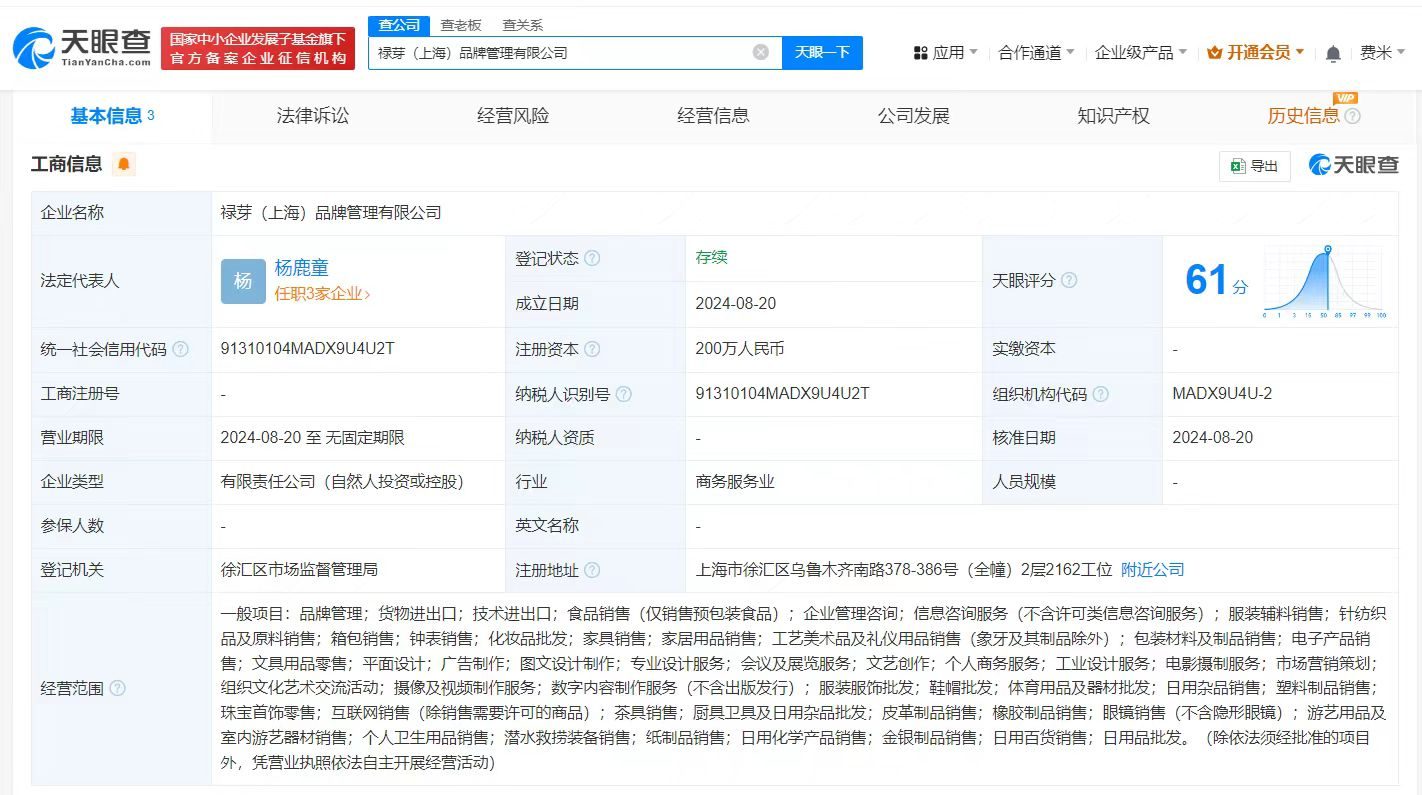The width and height of the screenshot is (1422, 795).
Task: Click the crown icon on 开通会员
Action: tap(1215, 51)
